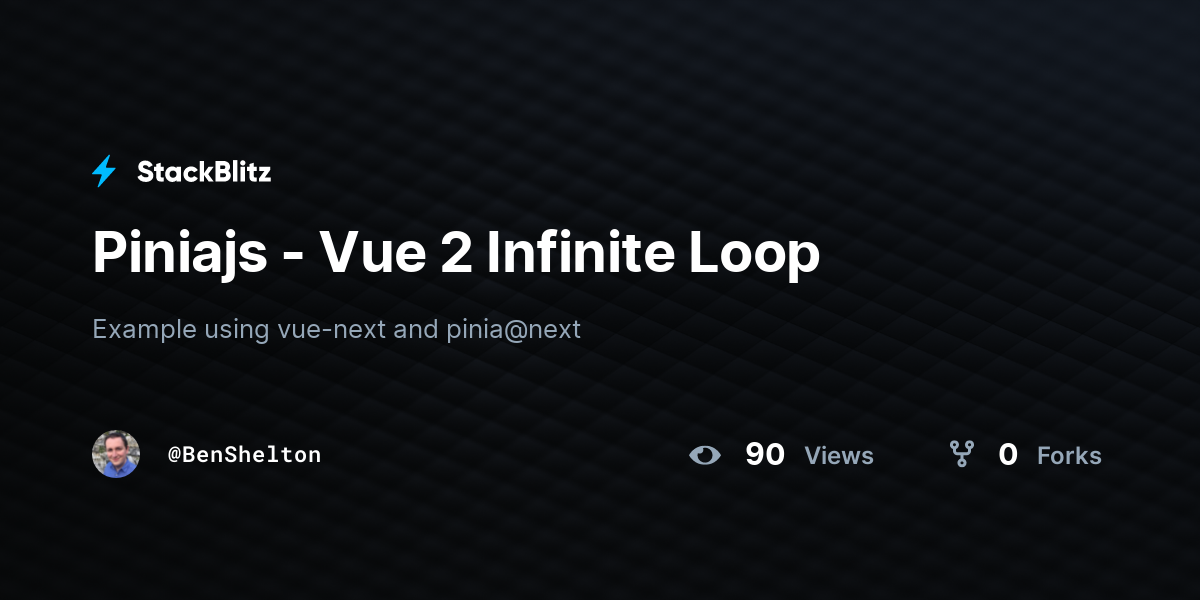Click the StackBlitz brand name text
This screenshot has height=600, width=1200.
(x=204, y=172)
